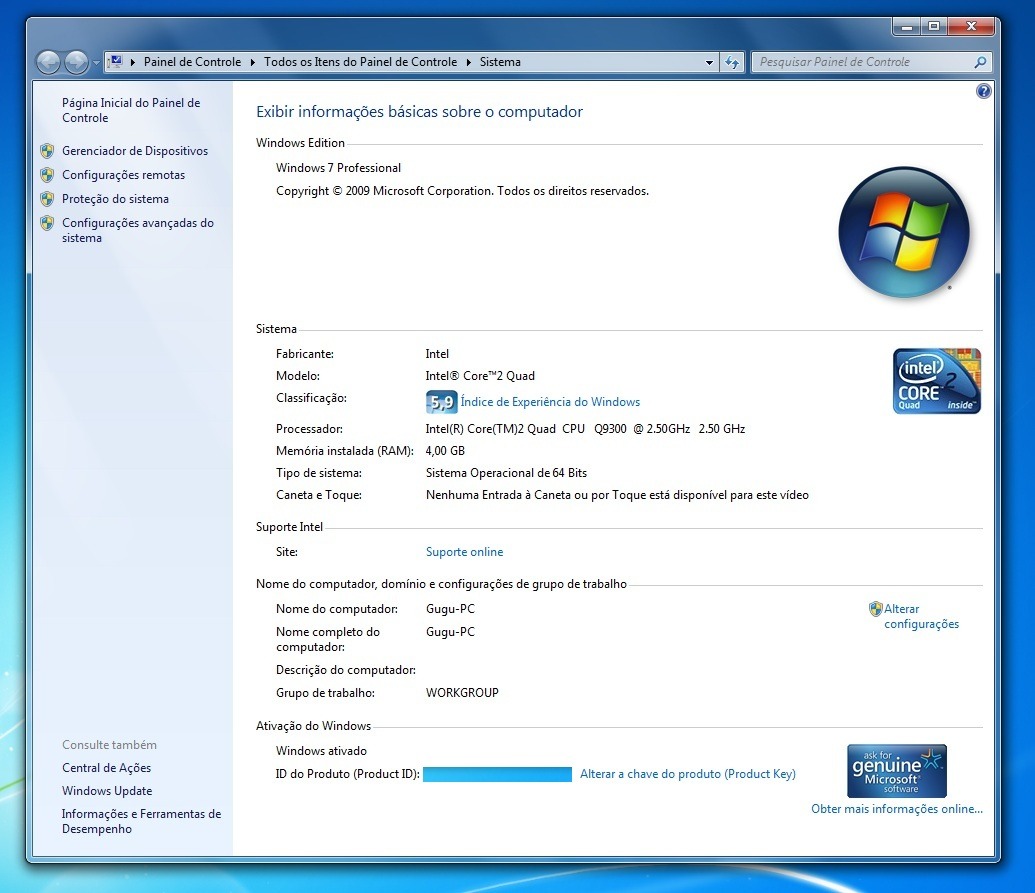Open Gerenciador de Dispositivos link
This screenshot has height=893, width=1035.
pyautogui.click(x=135, y=151)
